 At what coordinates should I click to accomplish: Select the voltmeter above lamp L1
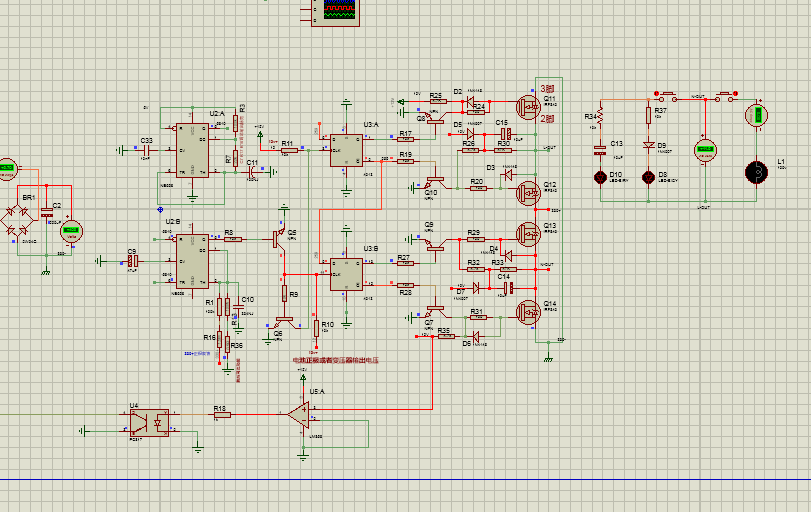pos(756,115)
